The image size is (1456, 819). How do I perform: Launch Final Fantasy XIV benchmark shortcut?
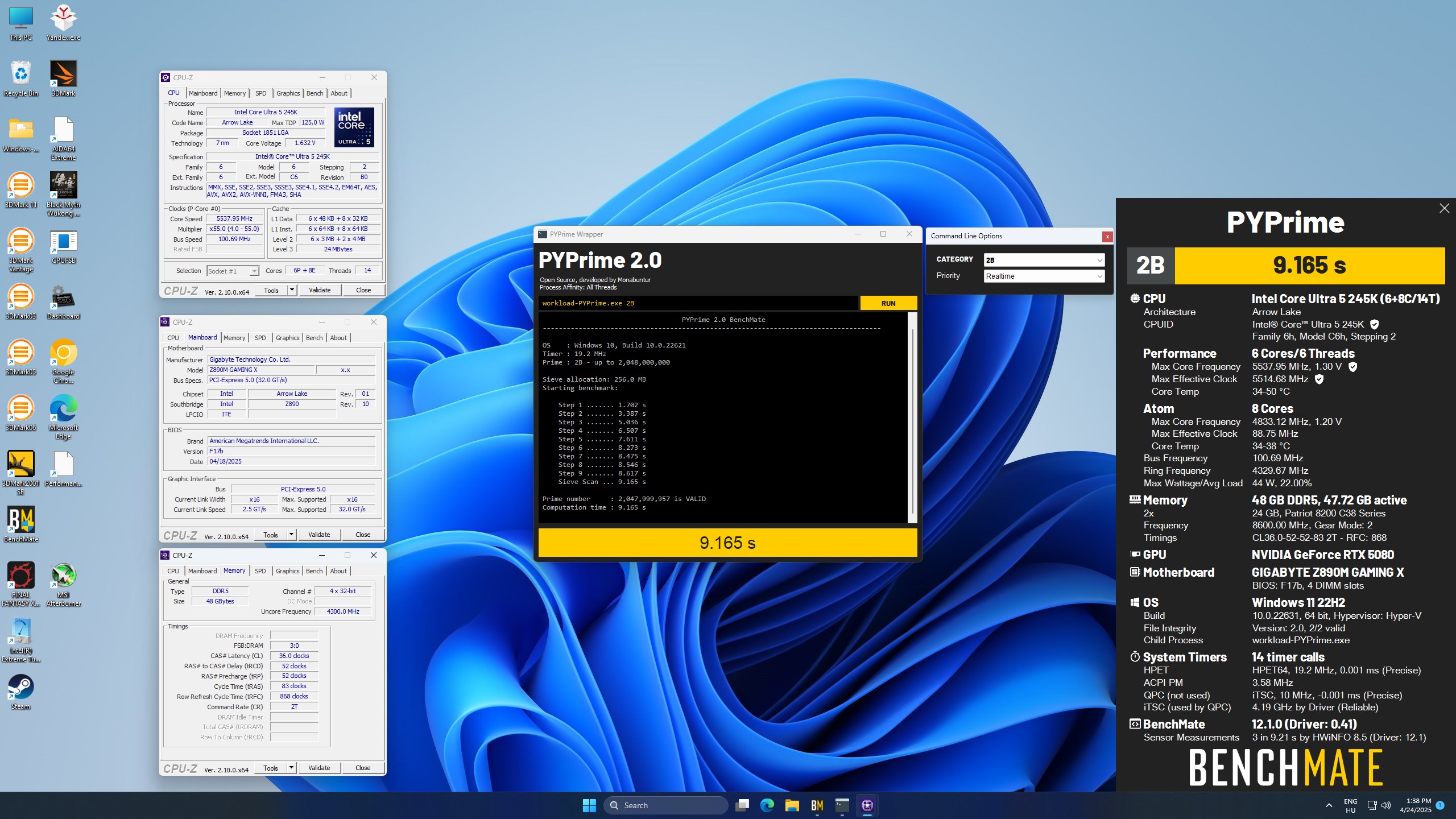21,585
